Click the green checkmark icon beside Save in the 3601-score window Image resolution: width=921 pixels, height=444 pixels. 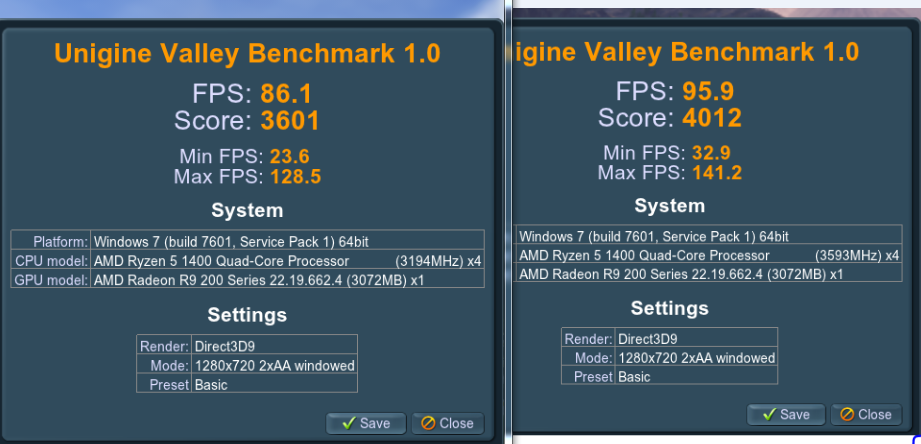point(348,423)
